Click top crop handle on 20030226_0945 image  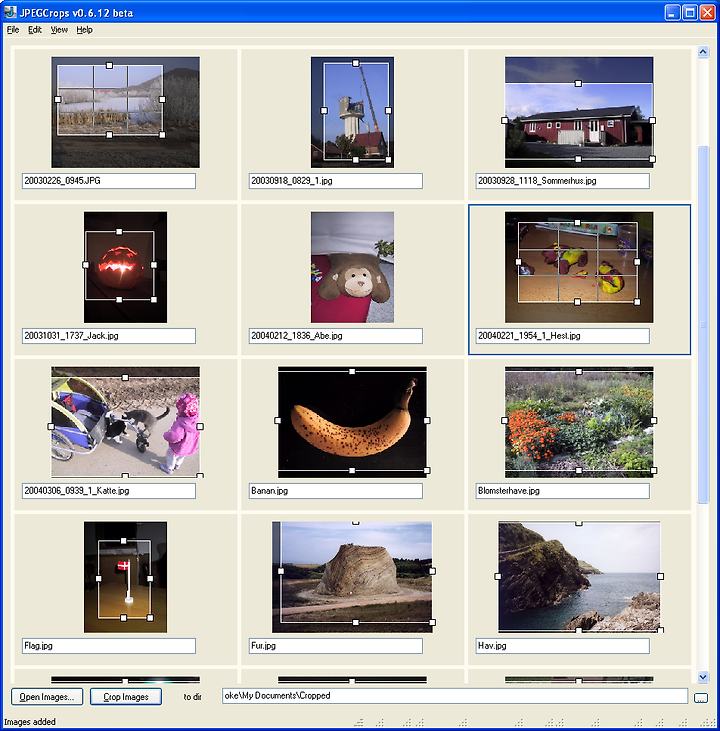(x=109, y=65)
